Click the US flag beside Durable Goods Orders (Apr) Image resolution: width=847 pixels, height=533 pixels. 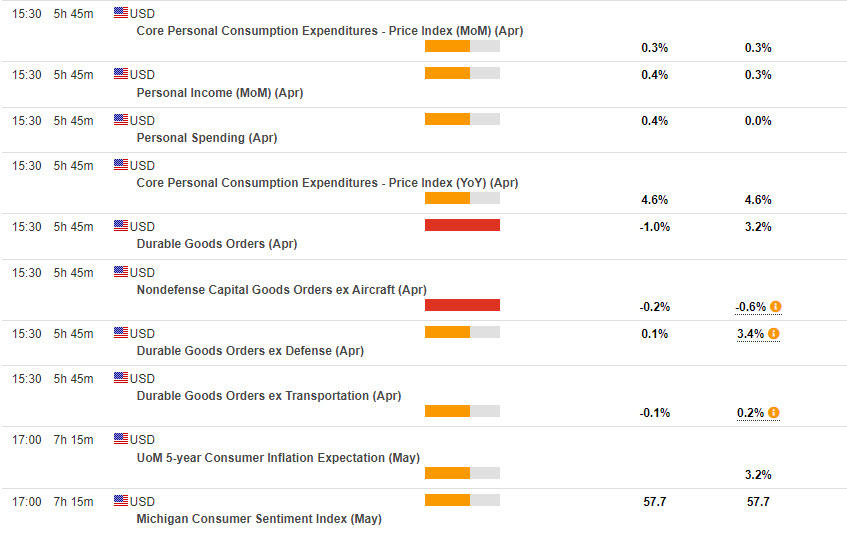[121, 227]
